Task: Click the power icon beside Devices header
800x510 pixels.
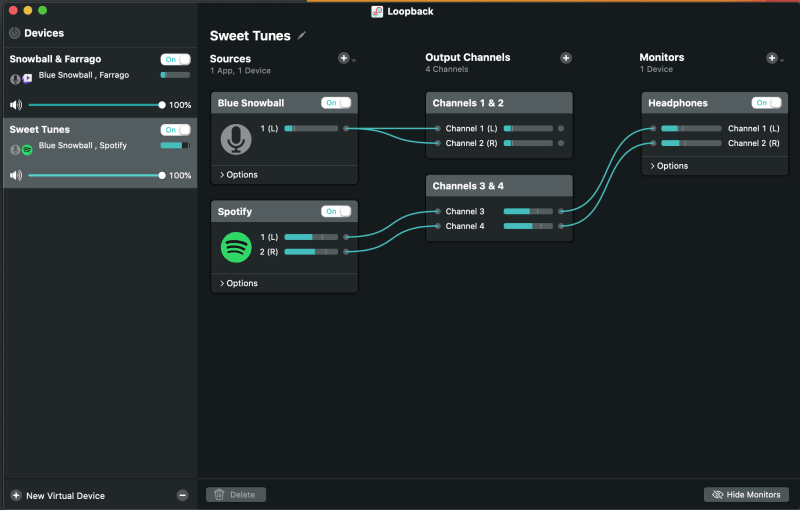Action: [14, 33]
